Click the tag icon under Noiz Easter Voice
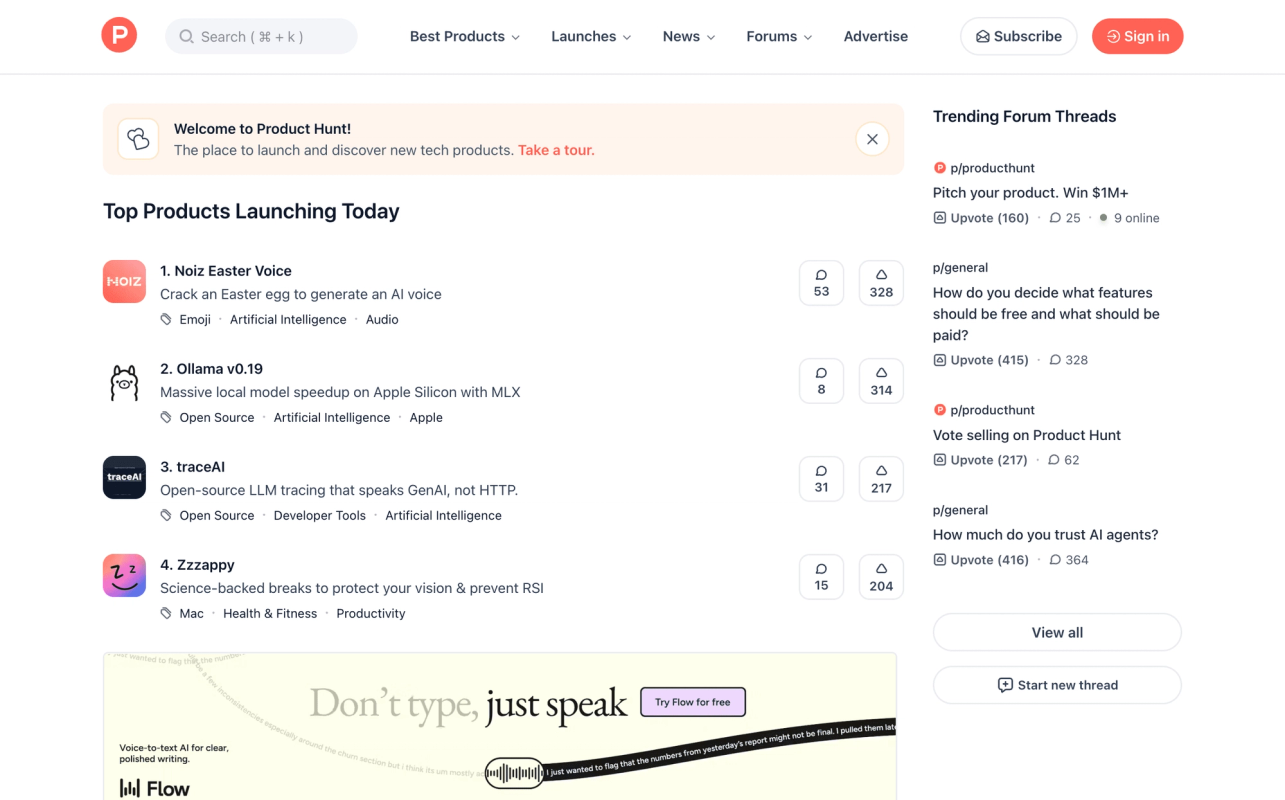1285x800 pixels. (x=166, y=320)
